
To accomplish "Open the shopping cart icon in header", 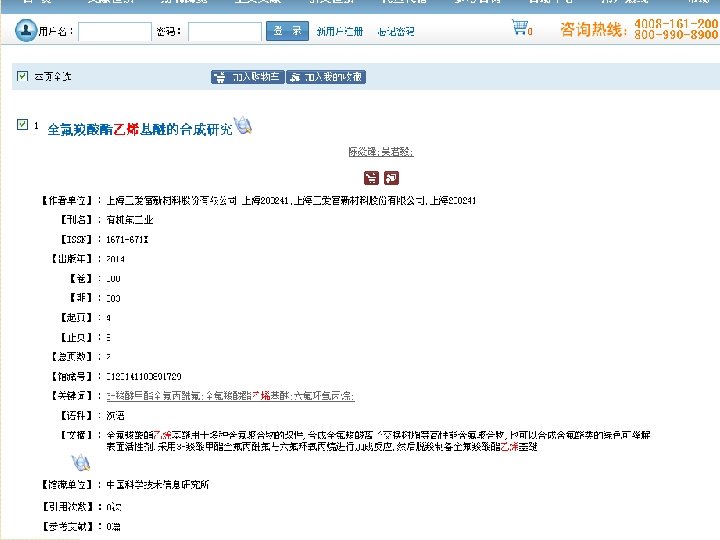I will tap(522, 28).
